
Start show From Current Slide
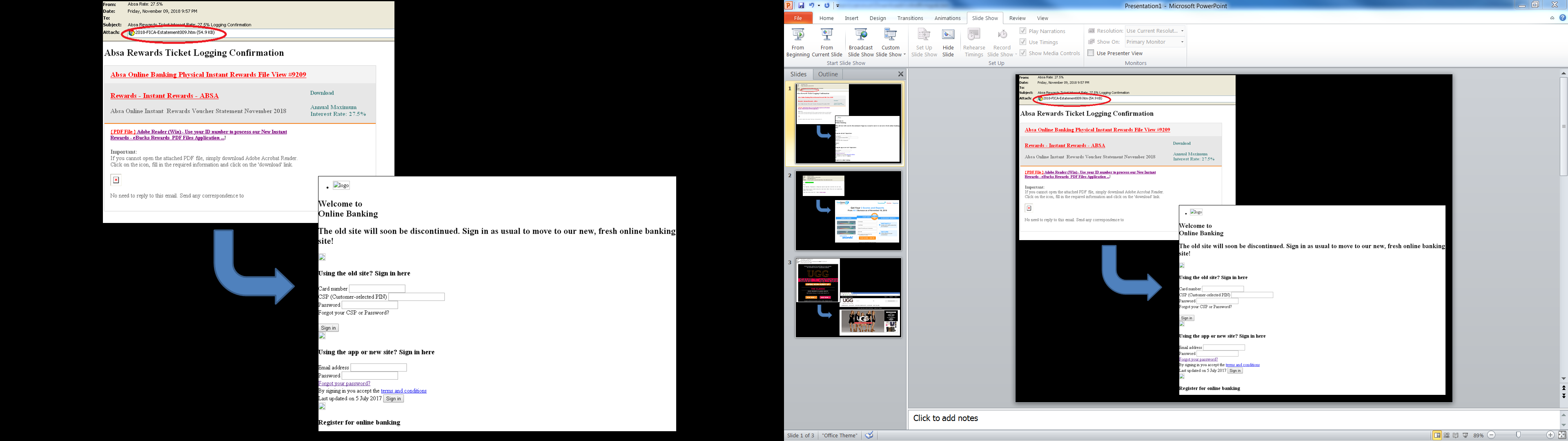pos(826,41)
